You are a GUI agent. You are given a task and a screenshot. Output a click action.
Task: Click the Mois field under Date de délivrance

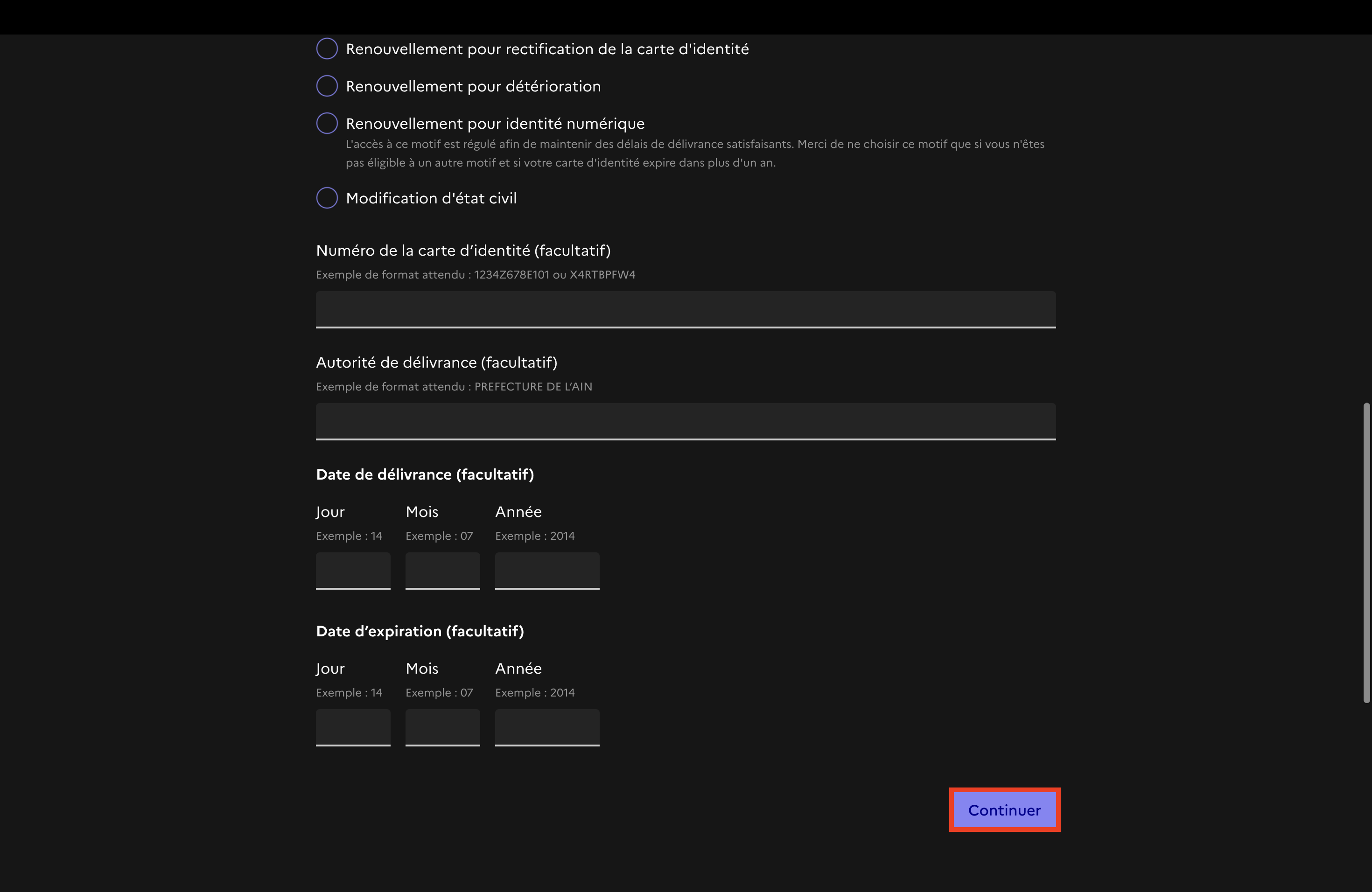tap(442, 571)
